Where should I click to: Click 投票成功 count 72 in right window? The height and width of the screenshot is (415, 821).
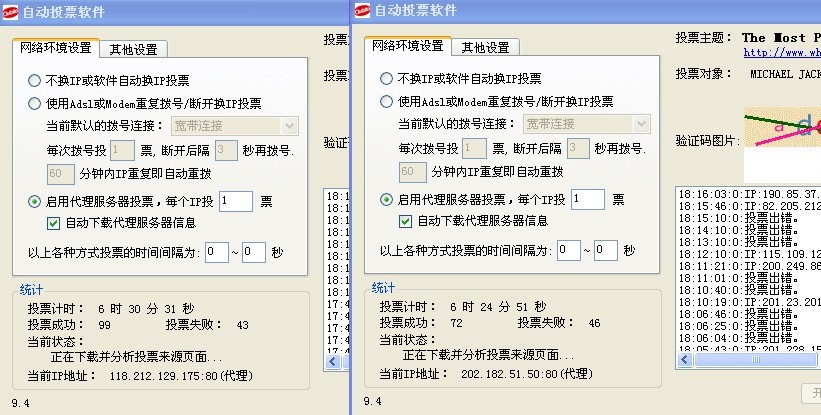456,323
